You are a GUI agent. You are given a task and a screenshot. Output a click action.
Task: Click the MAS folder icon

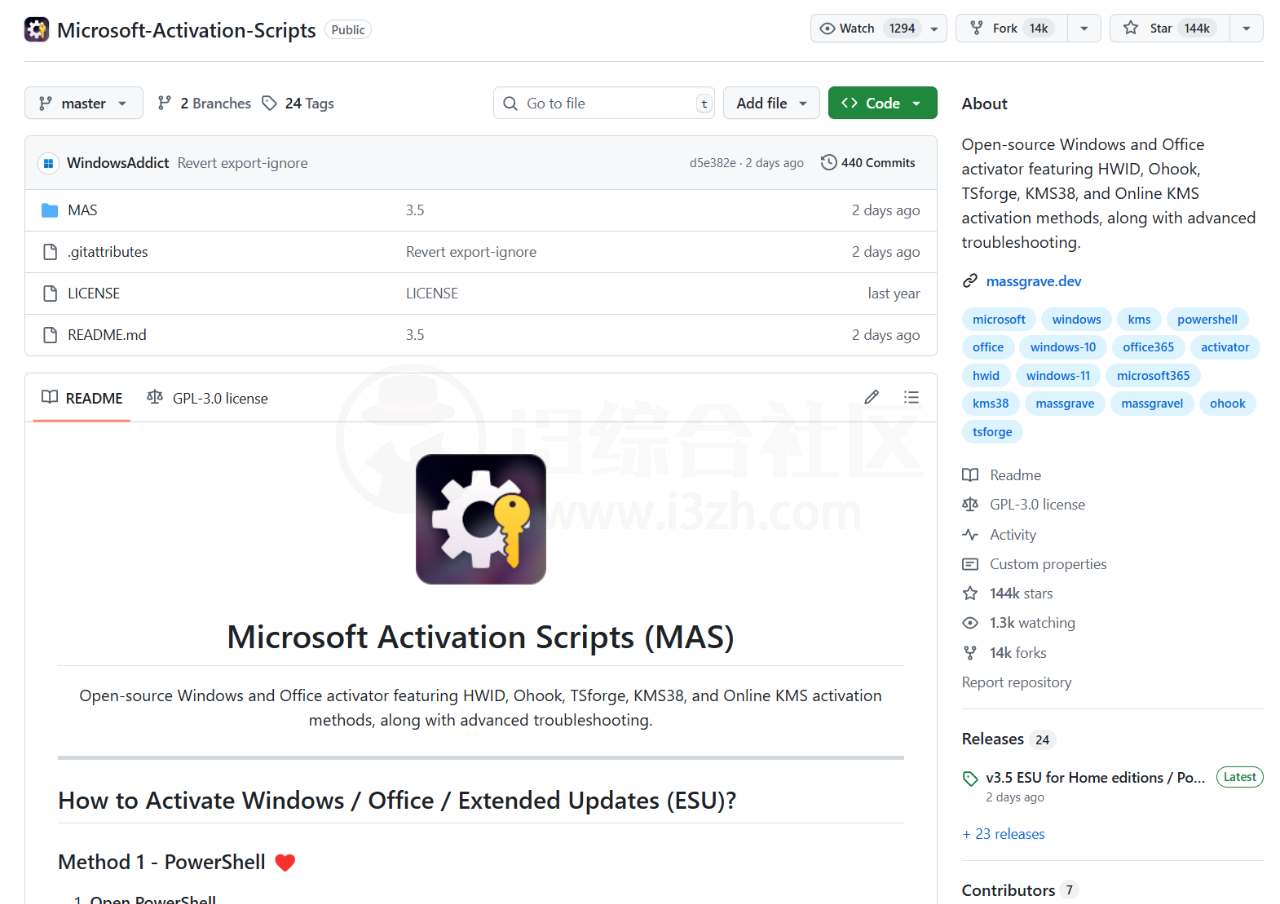click(x=50, y=210)
